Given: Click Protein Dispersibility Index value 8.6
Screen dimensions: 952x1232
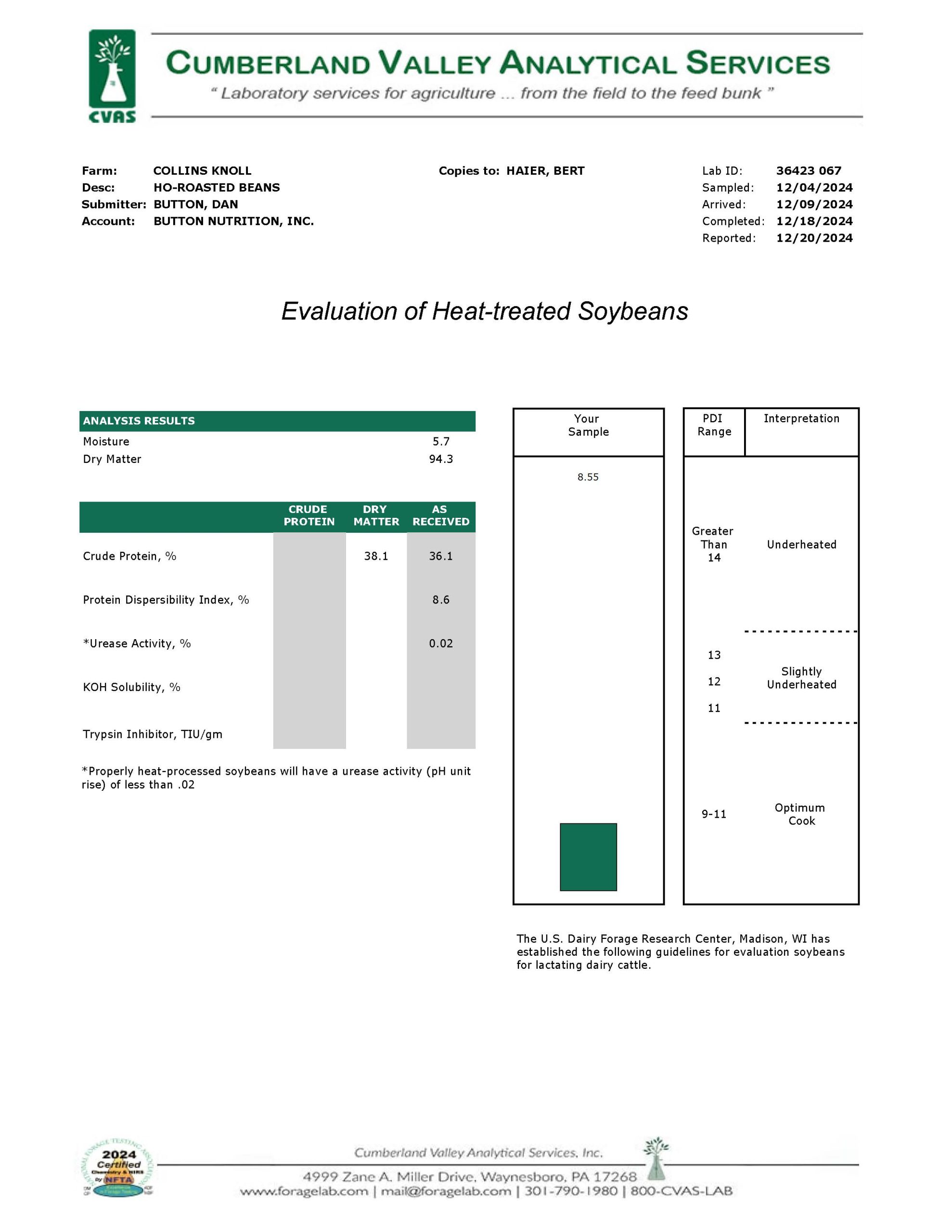Looking at the screenshot, I should coord(441,600).
